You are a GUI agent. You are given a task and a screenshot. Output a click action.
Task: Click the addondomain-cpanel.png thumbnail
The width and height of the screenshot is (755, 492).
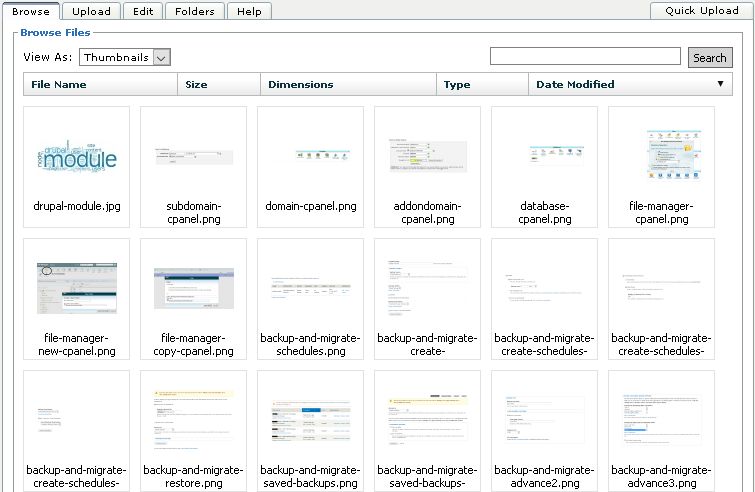(x=427, y=157)
